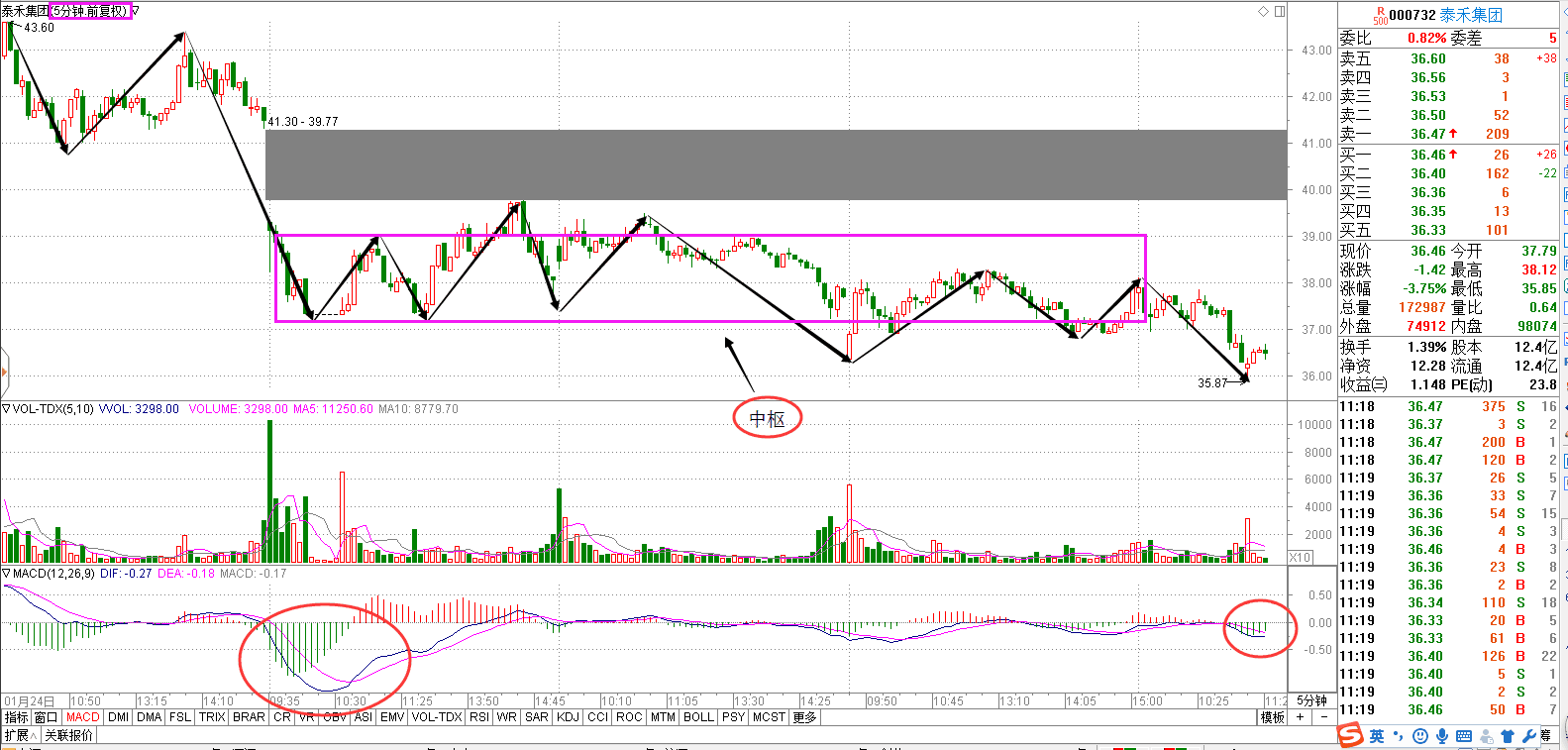Click the 换手 value 1.39%
The image size is (1568, 750).
point(1427,347)
